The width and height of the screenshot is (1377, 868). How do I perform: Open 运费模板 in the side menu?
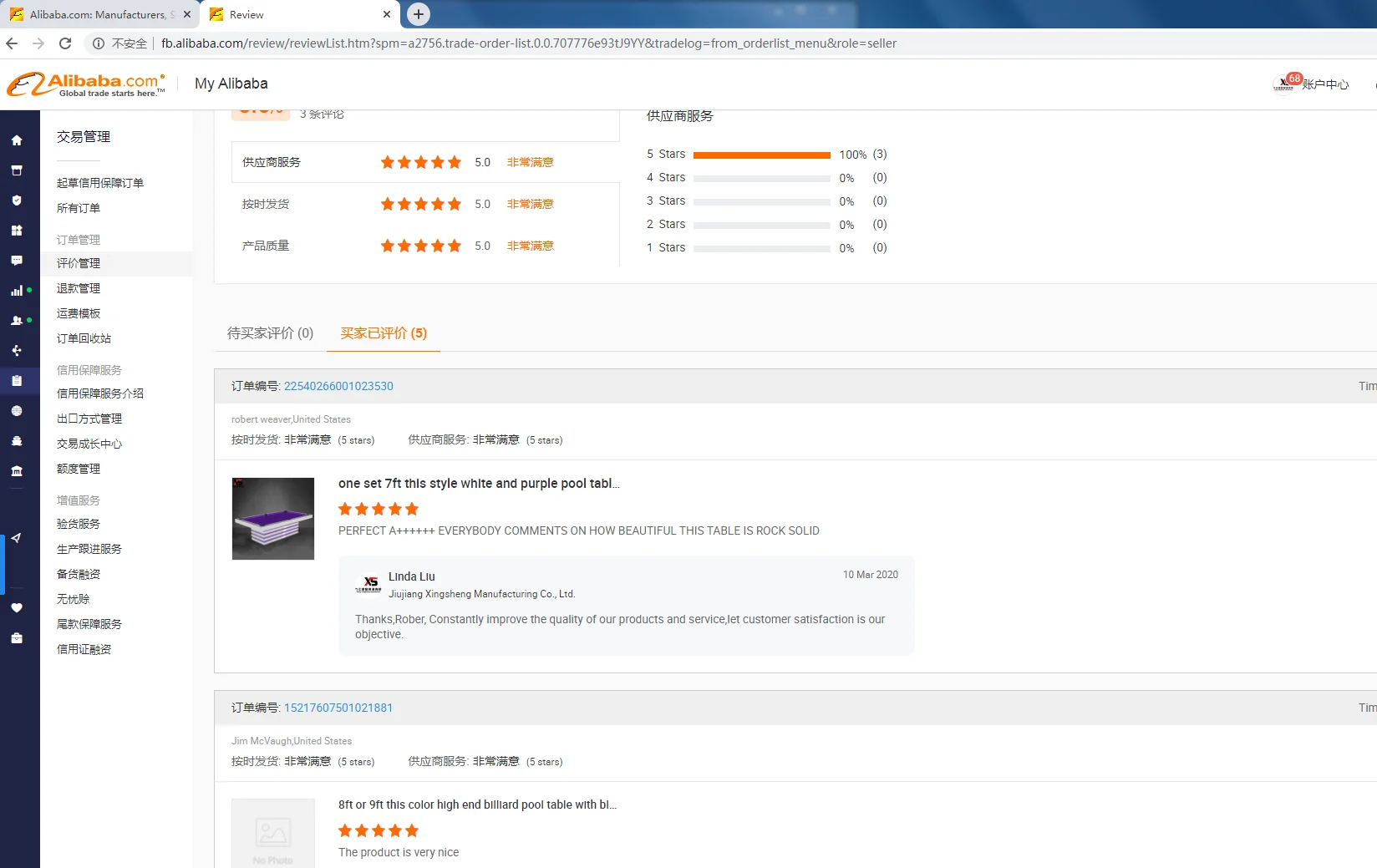79,313
